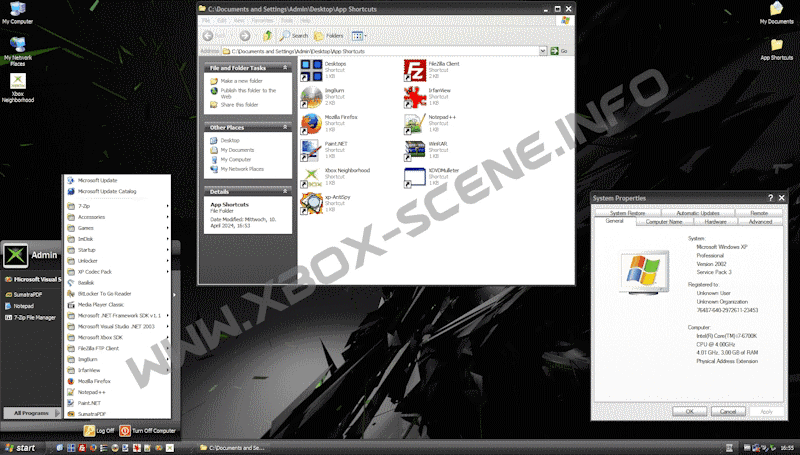Click the Back arrow in Explorer toolbar
The height and width of the screenshot is (455, 800).
[208, 36]
